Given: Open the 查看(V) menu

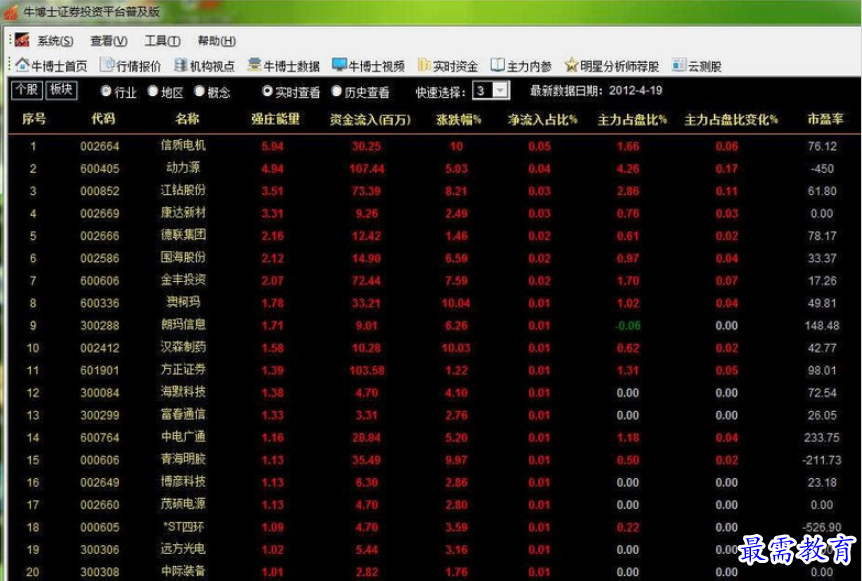Looking at the screenshot, I should coord(109,41).
